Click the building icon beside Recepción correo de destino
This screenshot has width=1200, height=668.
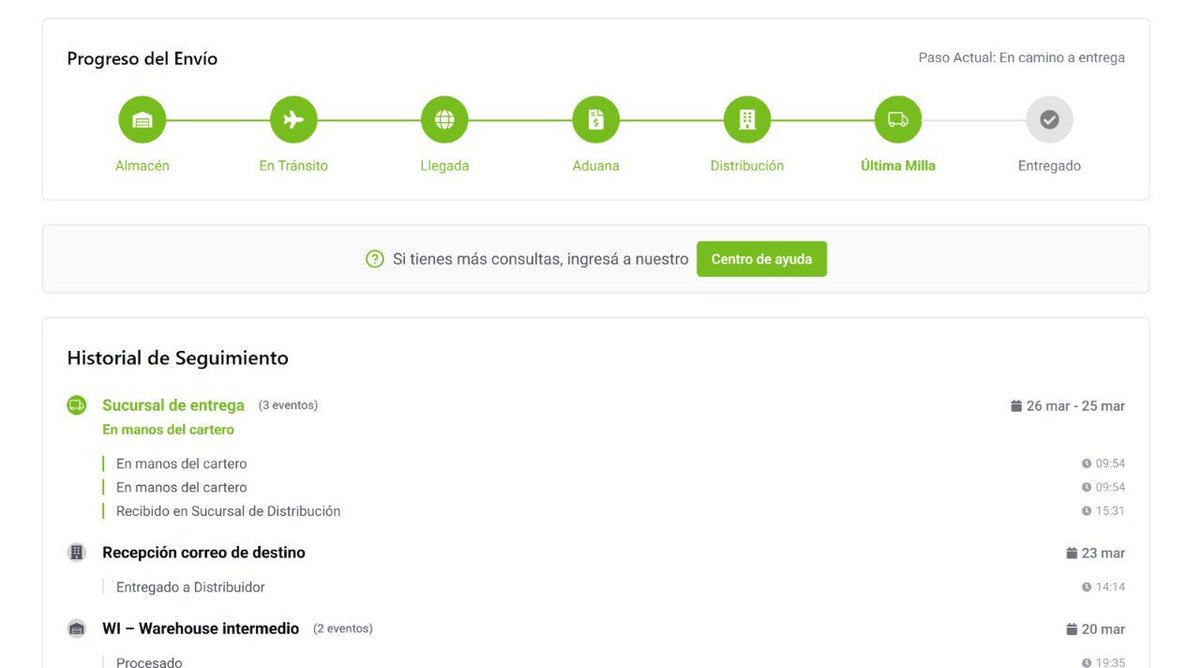point(77,552)
